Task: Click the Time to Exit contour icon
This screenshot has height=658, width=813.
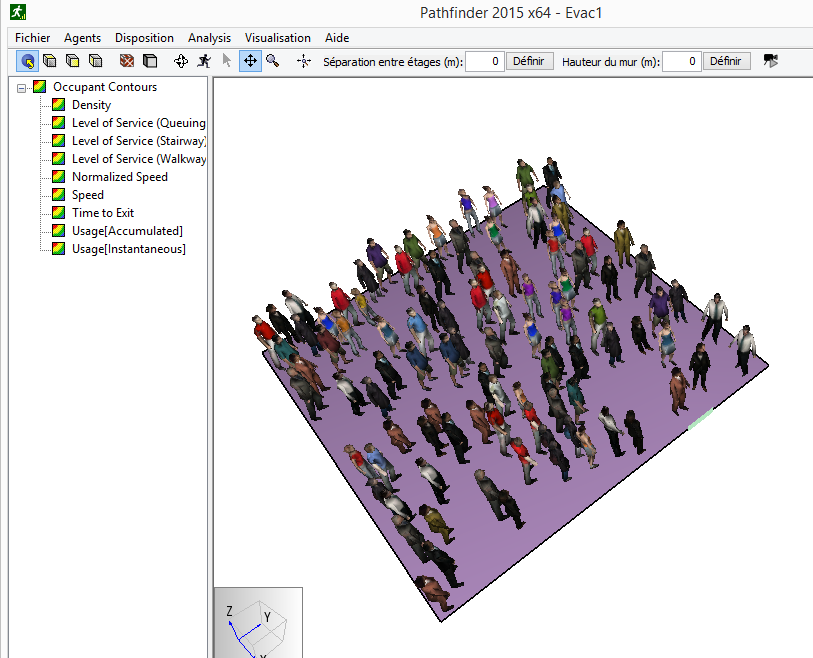Action: pyautogui.click(x=59, y=213)
